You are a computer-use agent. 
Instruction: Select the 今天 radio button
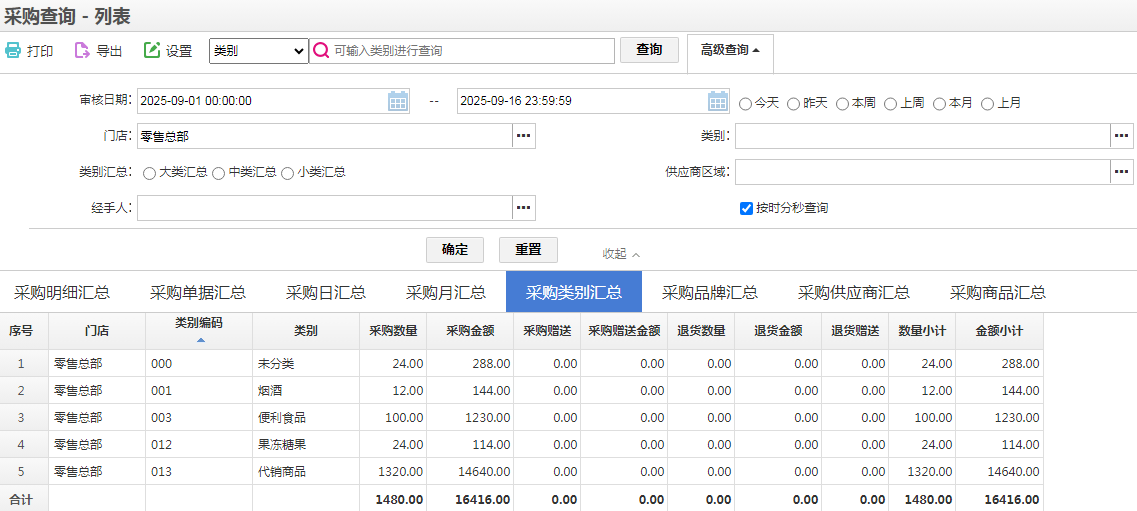click(746, 103)
